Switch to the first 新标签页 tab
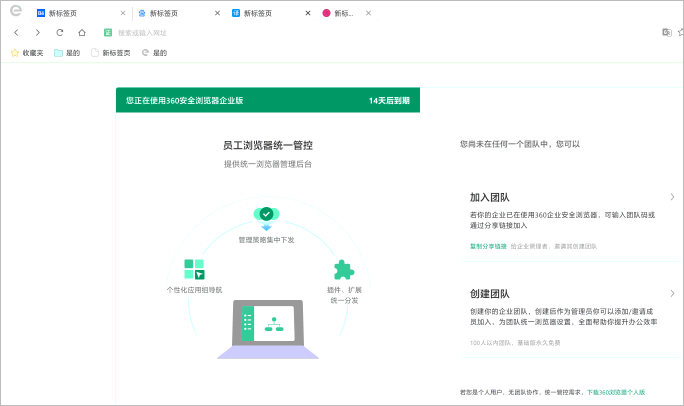Image resolution: width=684 pixels, height=406 pixels. (78, 13)
